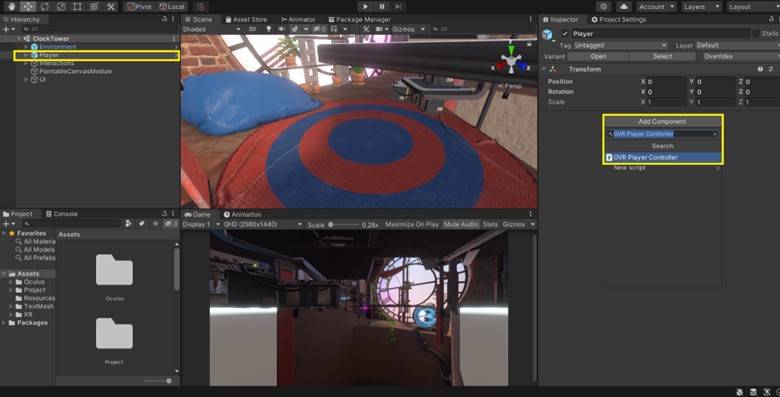Viewport: 780px width, 397px height.
Task: Select the Move tool in the toolbar
Action: (x=28, y=6)
